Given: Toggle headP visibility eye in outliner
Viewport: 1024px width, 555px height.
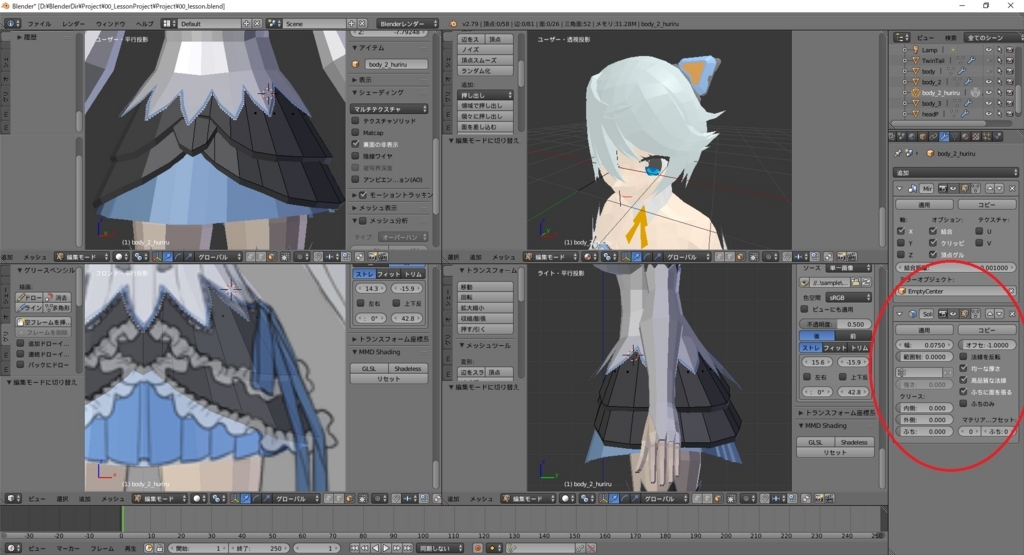Looking at the screenshot, I should tap(989, 114).
